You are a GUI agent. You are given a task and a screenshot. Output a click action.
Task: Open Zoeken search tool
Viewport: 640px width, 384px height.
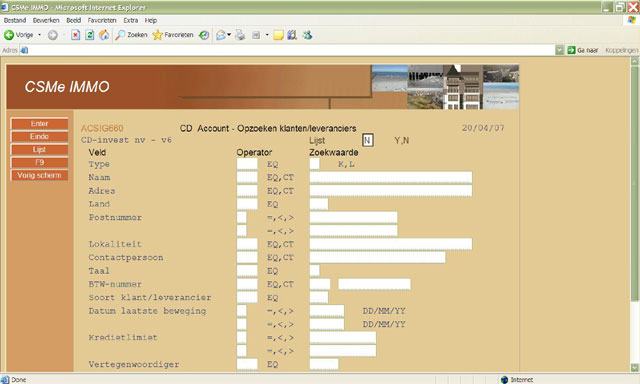pyautogui.click(x=131, y=35)
